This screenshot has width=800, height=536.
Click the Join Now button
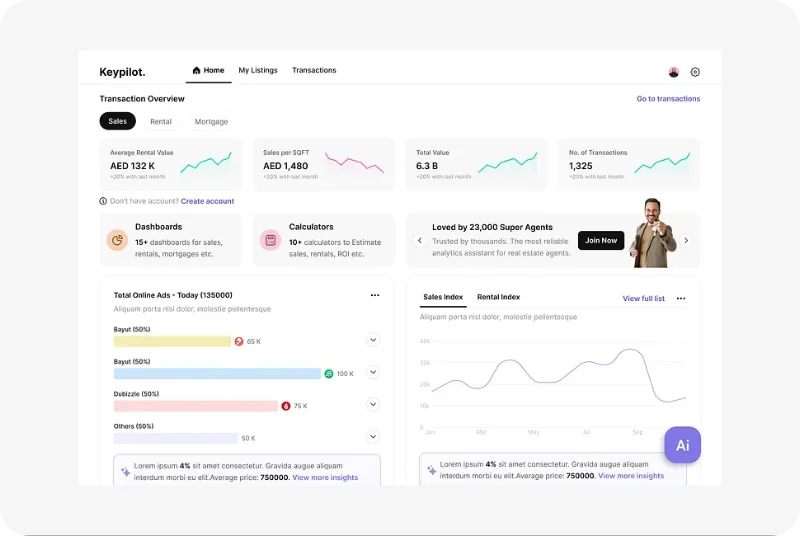[601, 240]
